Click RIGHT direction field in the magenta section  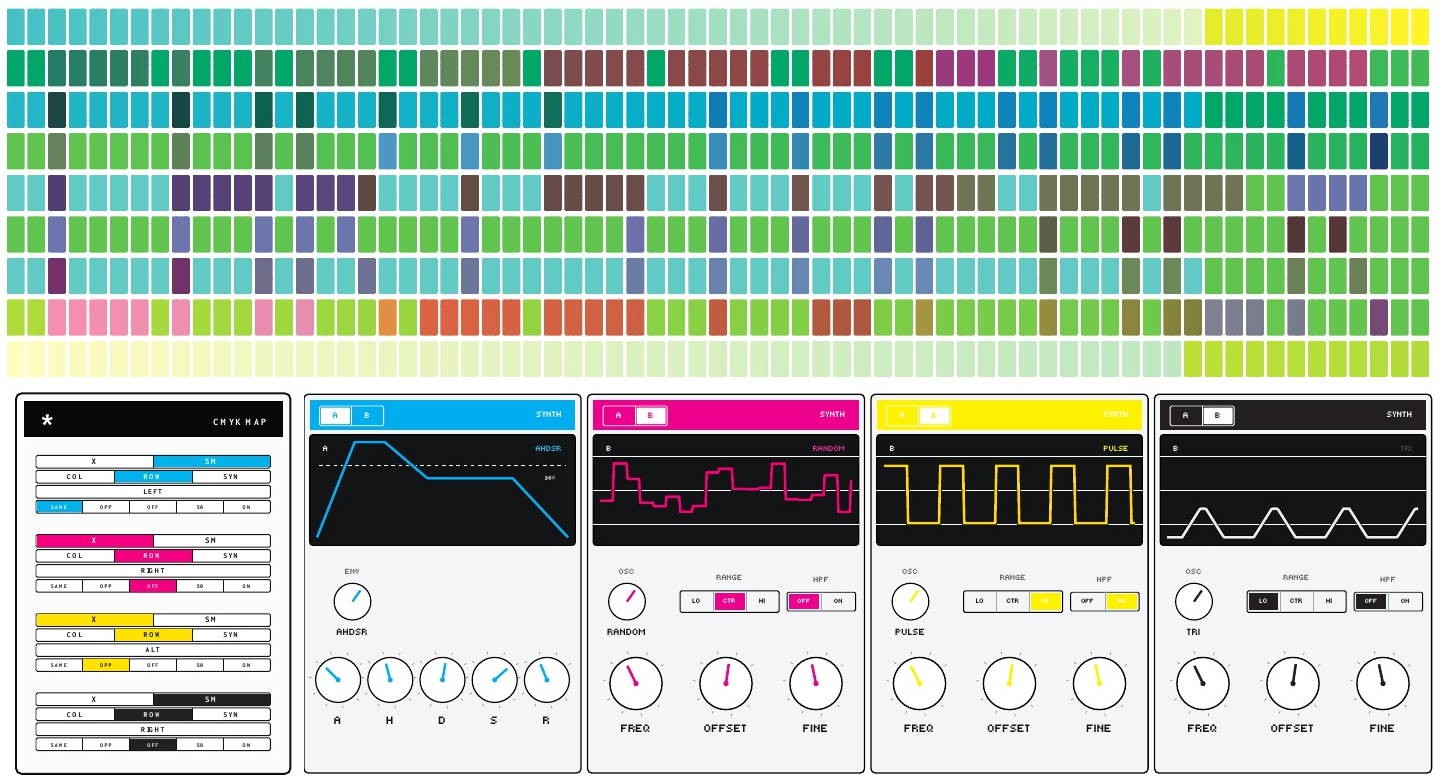point(153,571)
